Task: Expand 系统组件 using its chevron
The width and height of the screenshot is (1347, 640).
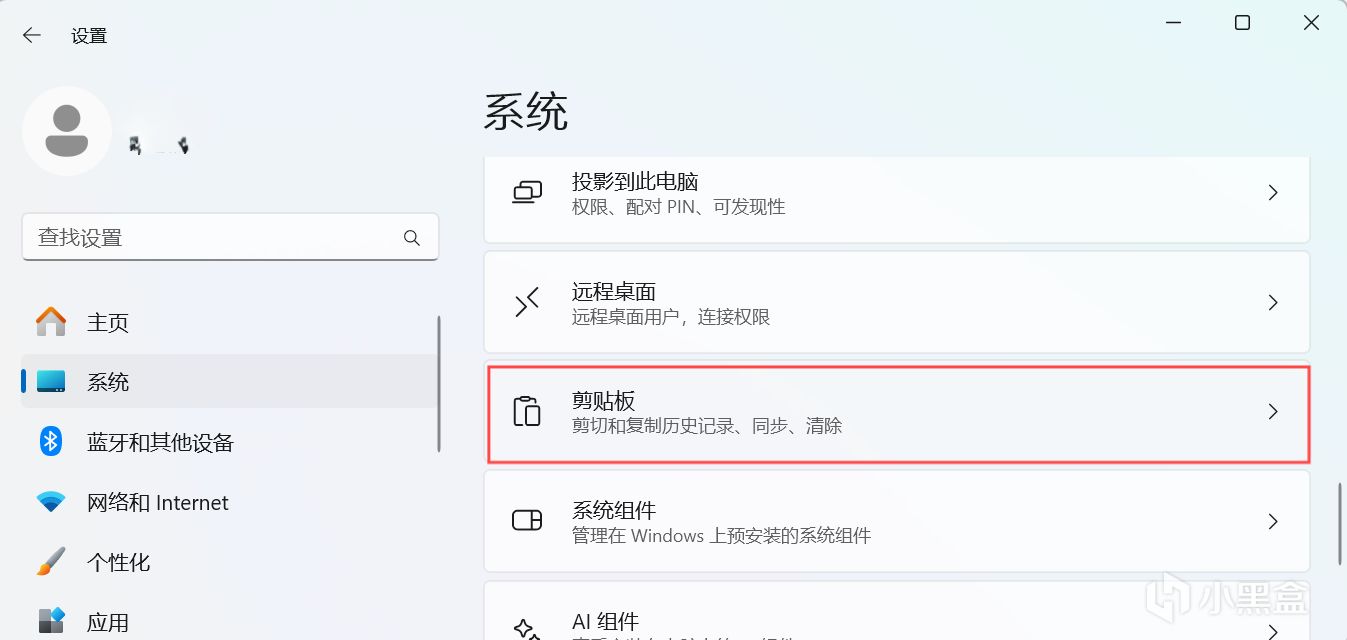Action: point(1273,521)
